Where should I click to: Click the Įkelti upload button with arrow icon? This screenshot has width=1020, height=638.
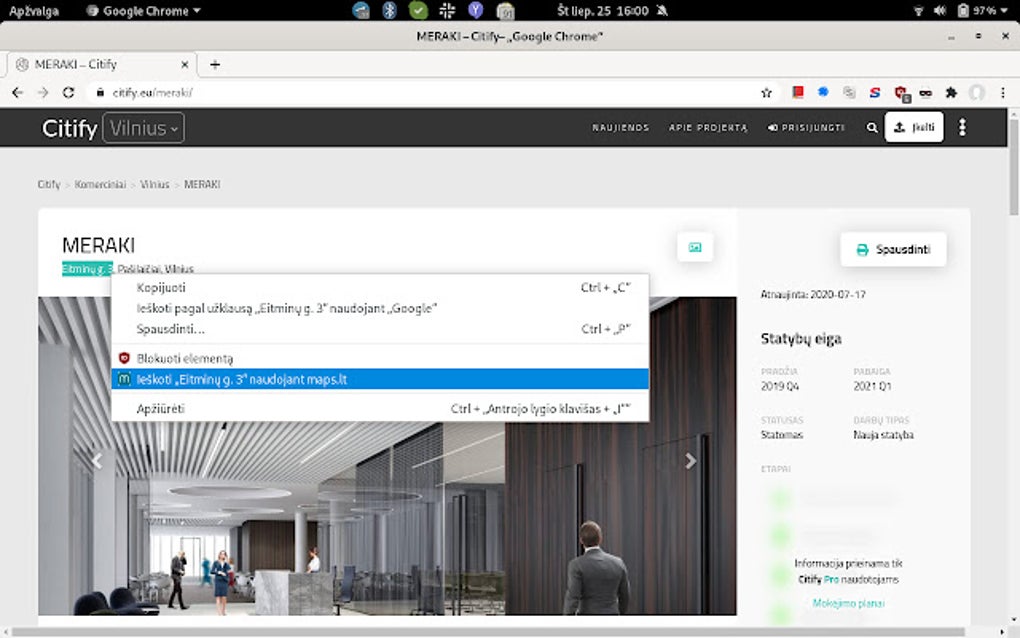(x=913, y=127)
